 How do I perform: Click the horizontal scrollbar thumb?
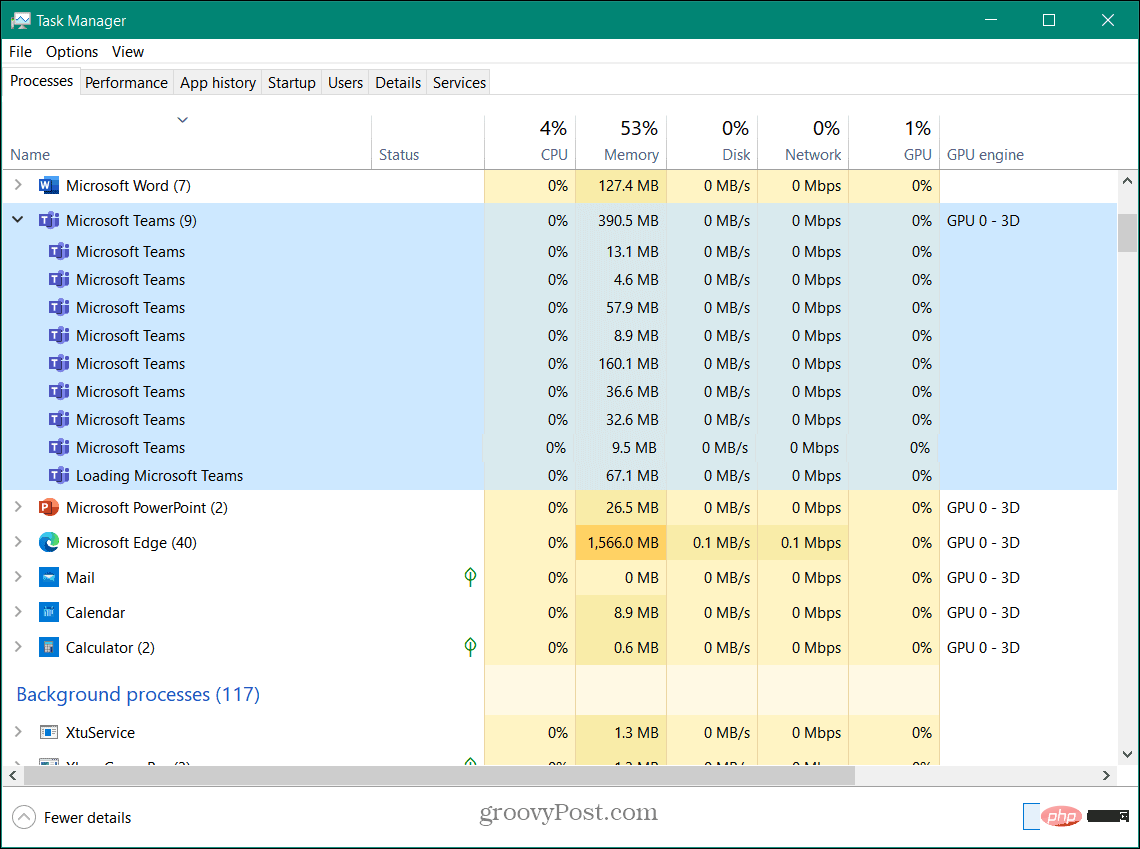[x=439, y=776]
